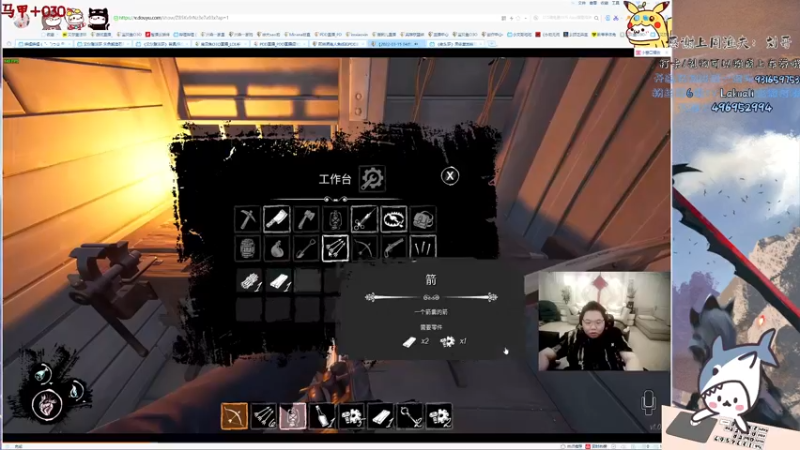Click the 工作台 workbench title
Viewport: 800px width, 450px height.
pyautogui.click(x=335, y=179)
